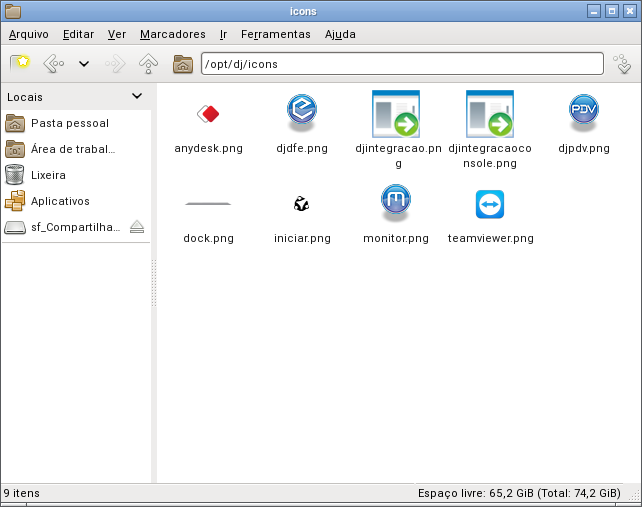Select Pasta pessoal in the sidebar
Viewport: 642px width, 507px height.
(x=76, y=123)
